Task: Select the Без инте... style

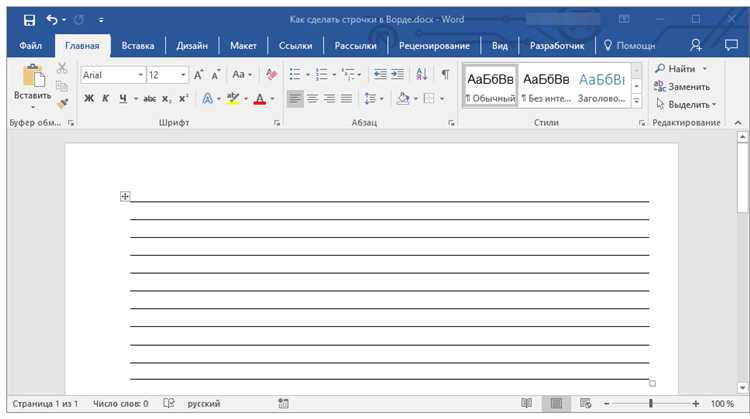Action: [546, 87]
